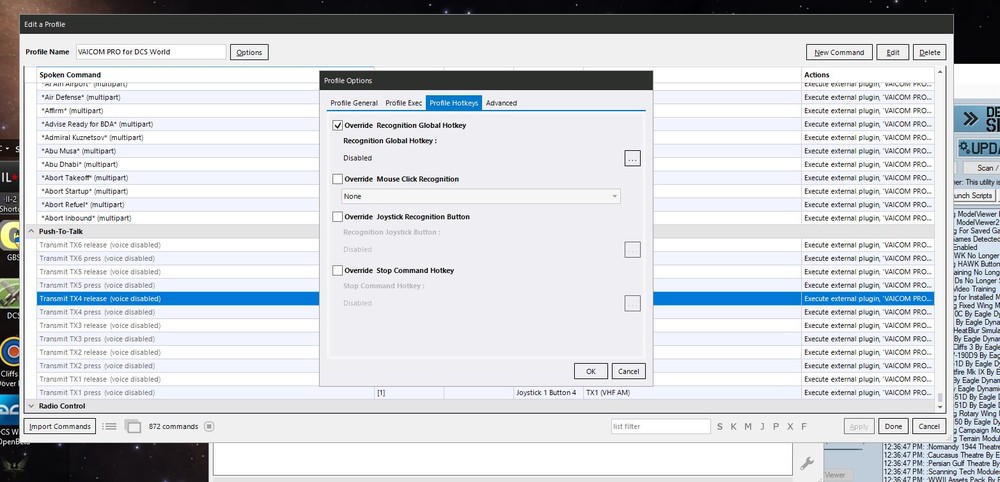Expand the Radio Control category
Viewport: 1000px width, 482px height.
point(31,405)
